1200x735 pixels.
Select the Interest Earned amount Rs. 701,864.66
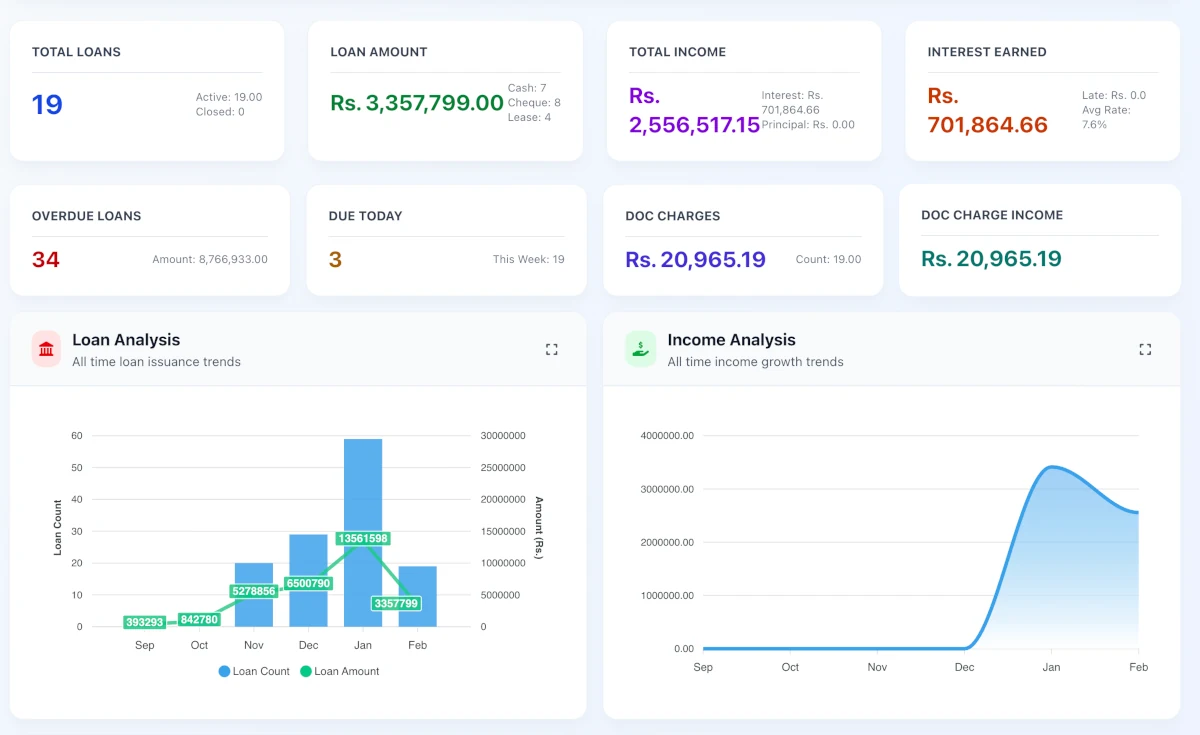(986, 108)
